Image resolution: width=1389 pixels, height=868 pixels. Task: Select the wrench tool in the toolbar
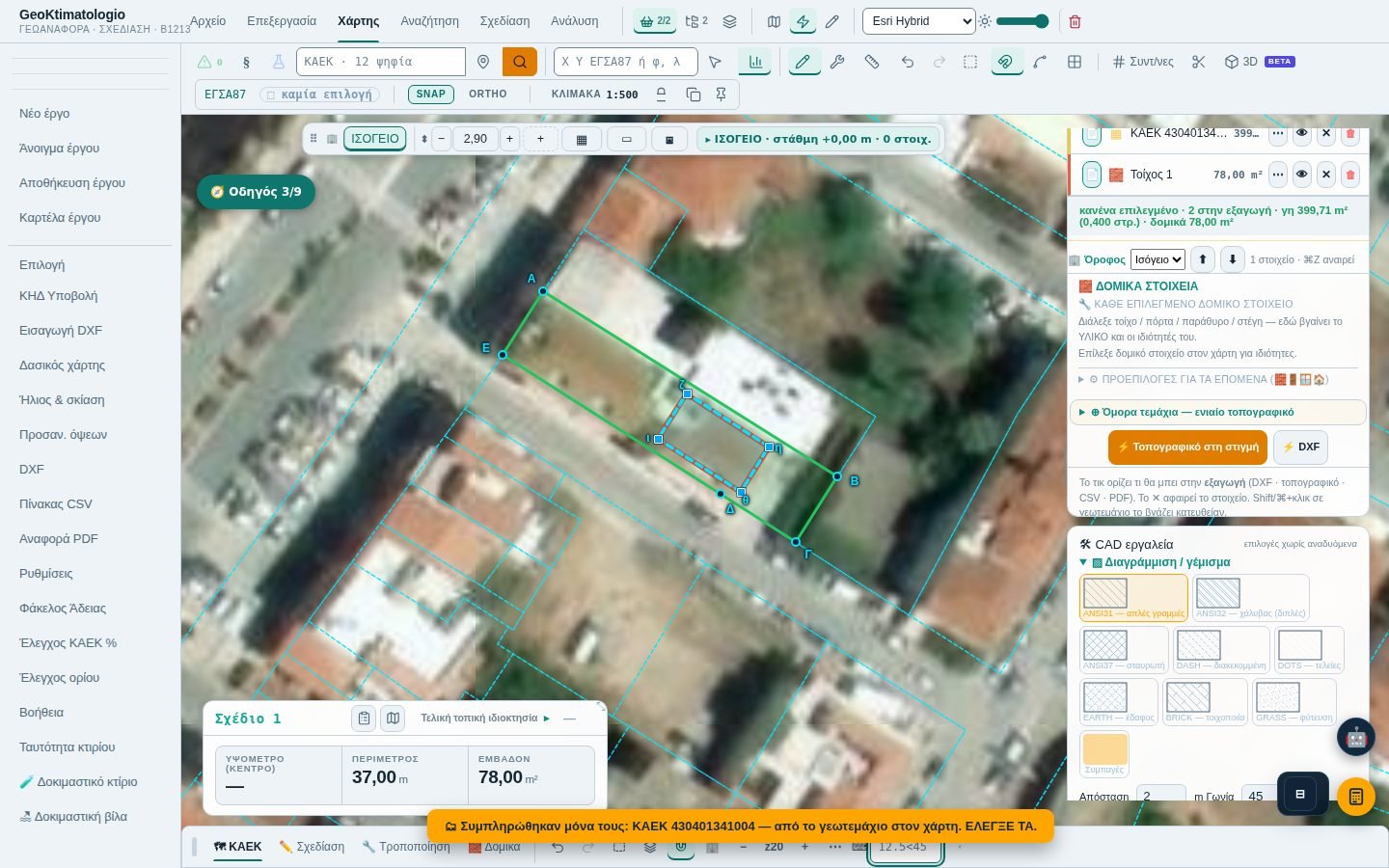point(837,62)
